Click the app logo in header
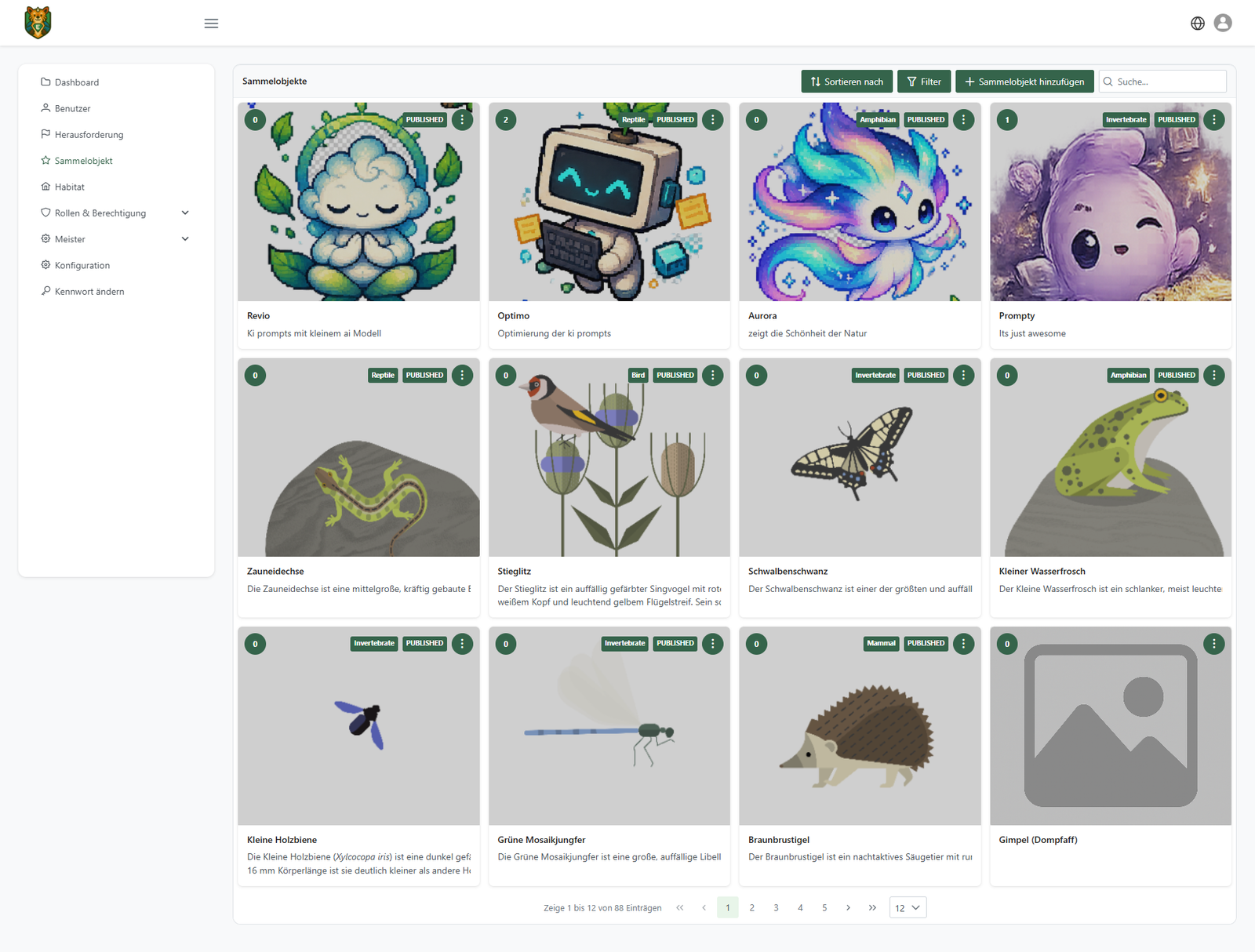1255x952 pixels. pyautogui.click(x=38, y=23)
